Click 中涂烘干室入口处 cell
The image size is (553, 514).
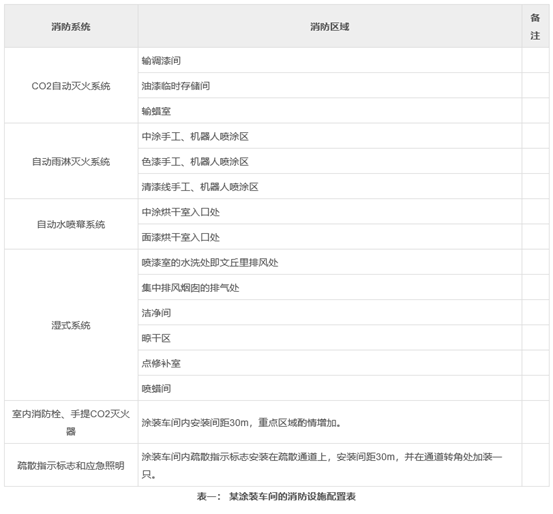[330, 212]
